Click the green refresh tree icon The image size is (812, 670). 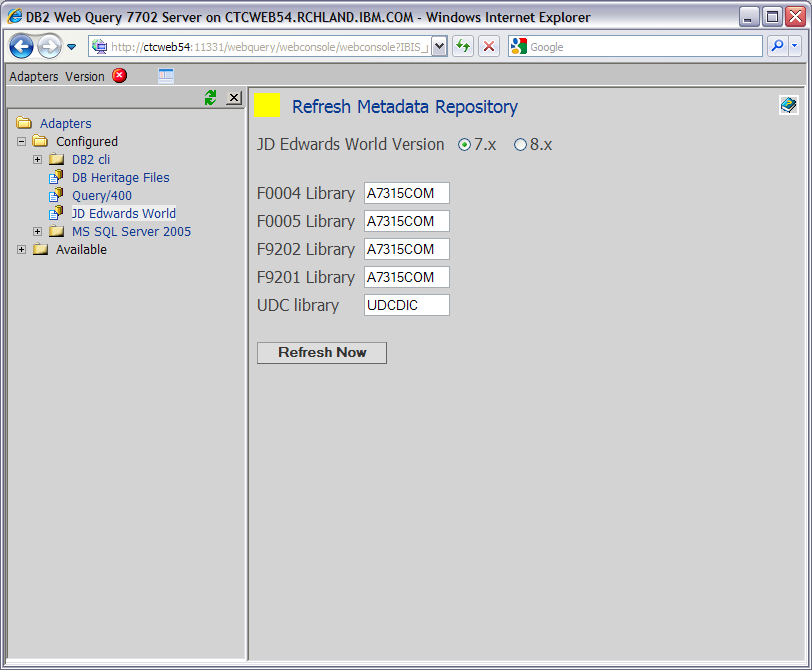click(x=210, y=97)
